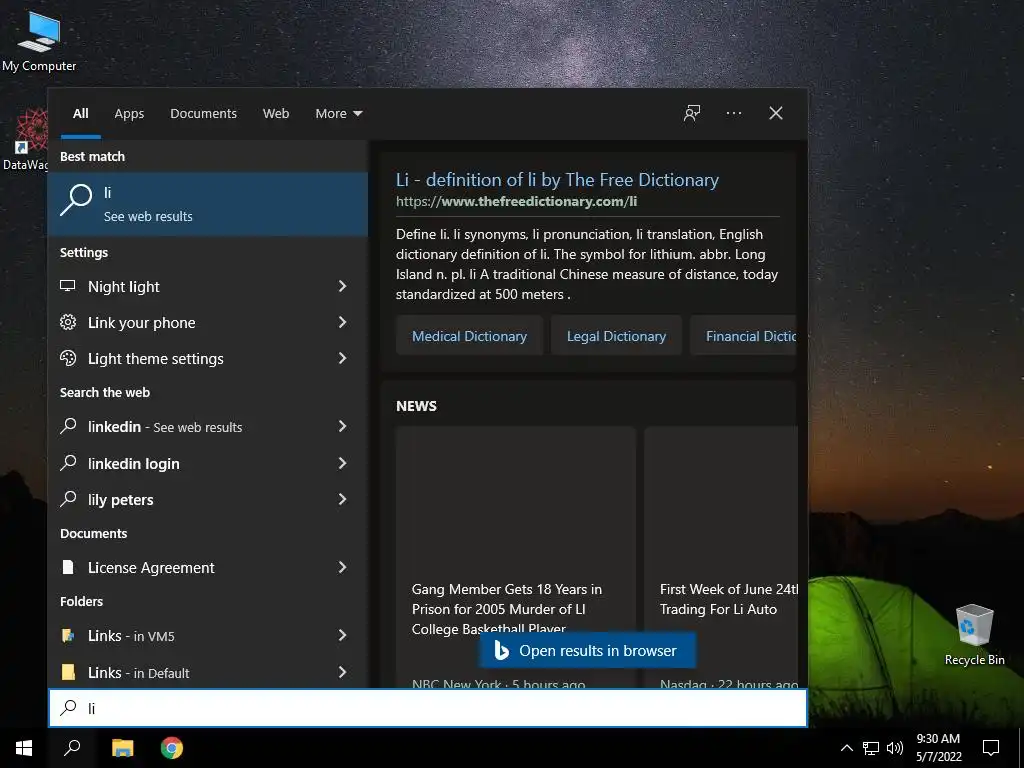Click the network icon in system tray
Screen dimensions: 1024x768
tap(871, 748)
